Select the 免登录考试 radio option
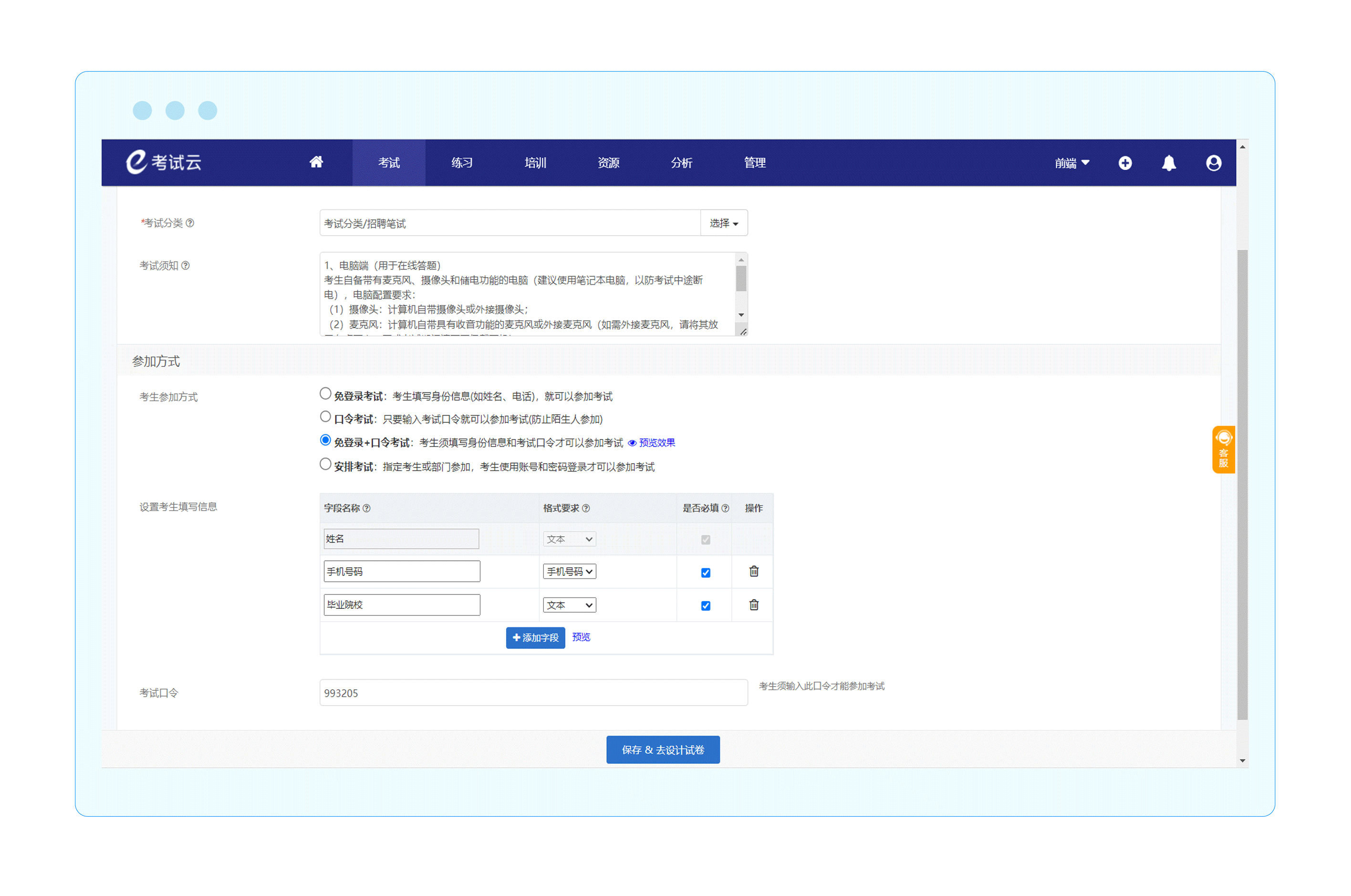The image size is (1351, 896). coord(325,394)
